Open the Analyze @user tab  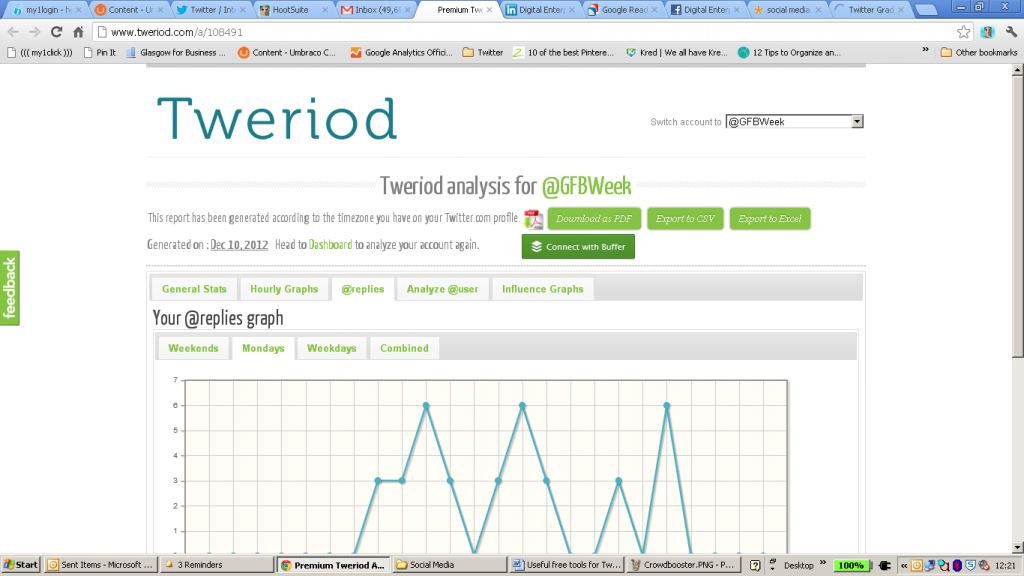(x=442, y=289)
